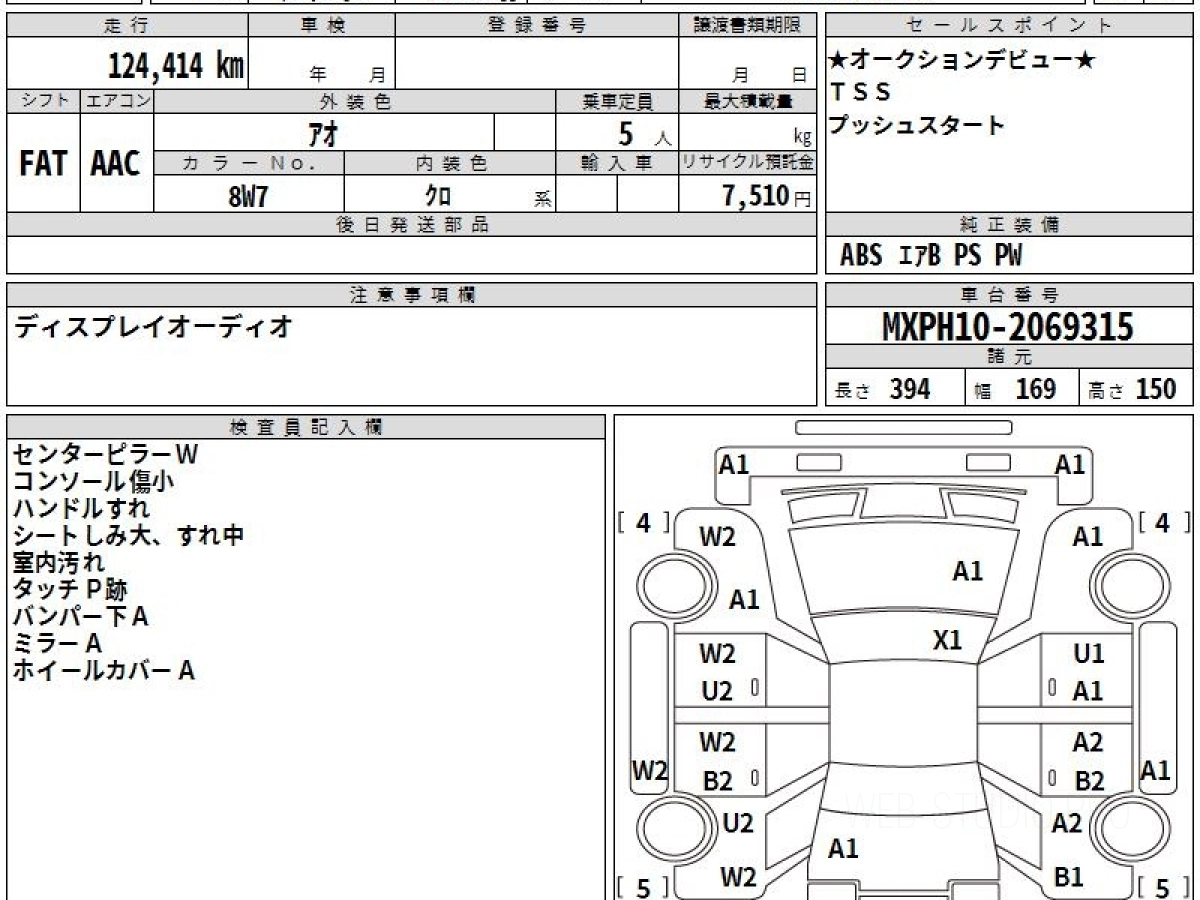Click the chassis number MXPH10-2069315
The width and height of the screenshot is (1200, 900).
point(1008,327)
